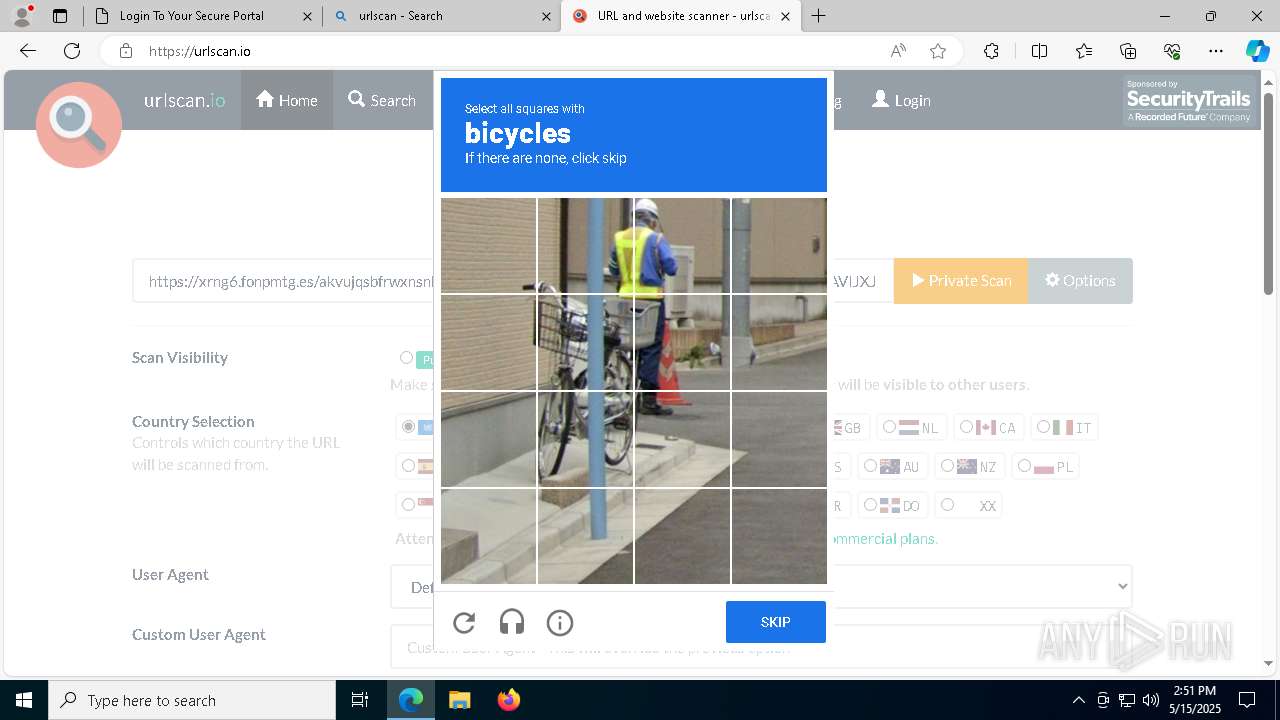Viewport: 1280px width, 720px height.
Task: Select captcha tile with orange traffic cone
Action: 682,342
